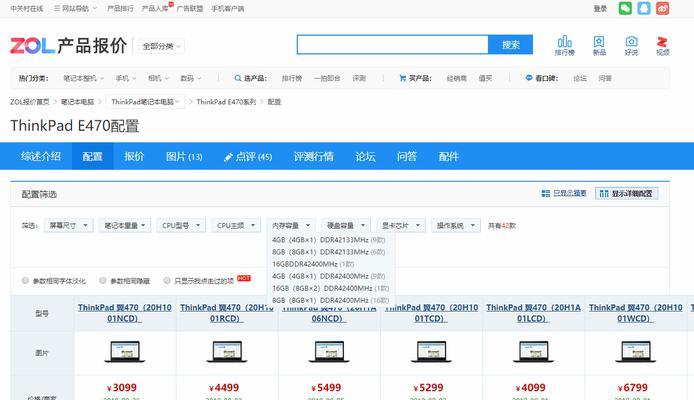Click the chat bubble icon next to 看口碑
Screen dimensions: 694x400
[x=528, y=78]
